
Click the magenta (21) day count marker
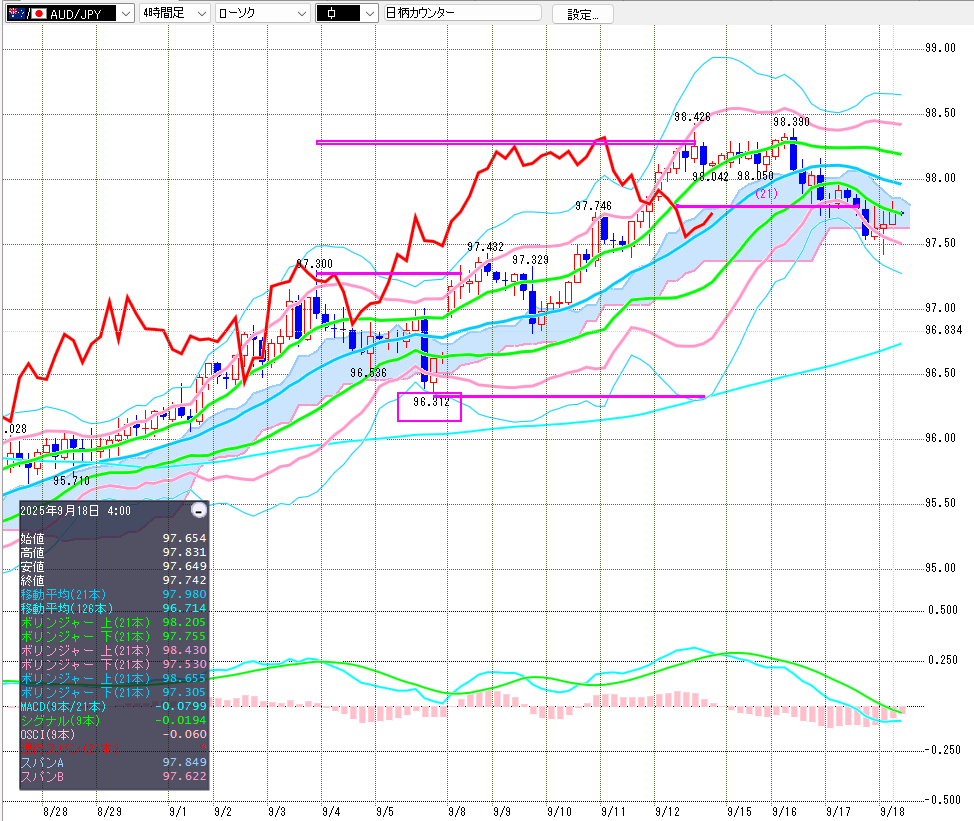pos(767,192)
